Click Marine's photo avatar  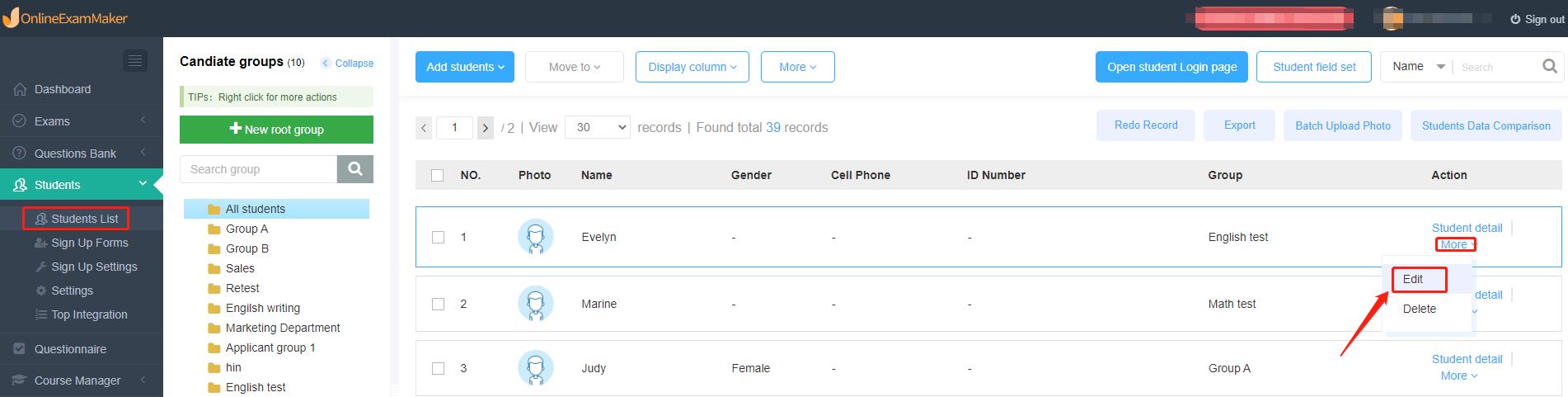(x=536, y=304)
